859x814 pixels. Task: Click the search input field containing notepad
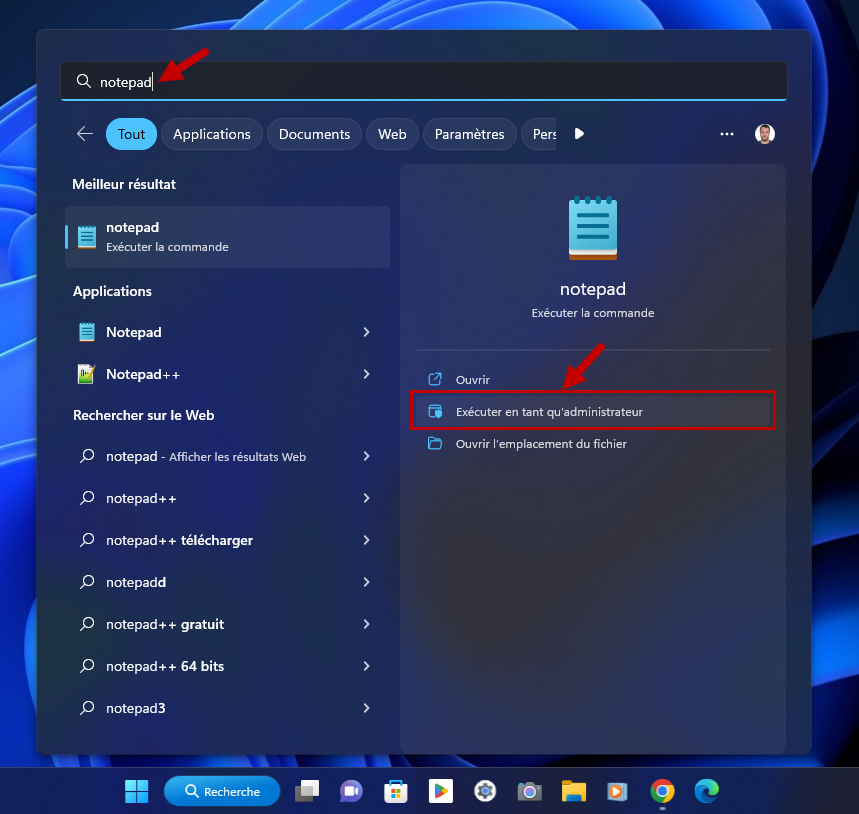(424, 81)
